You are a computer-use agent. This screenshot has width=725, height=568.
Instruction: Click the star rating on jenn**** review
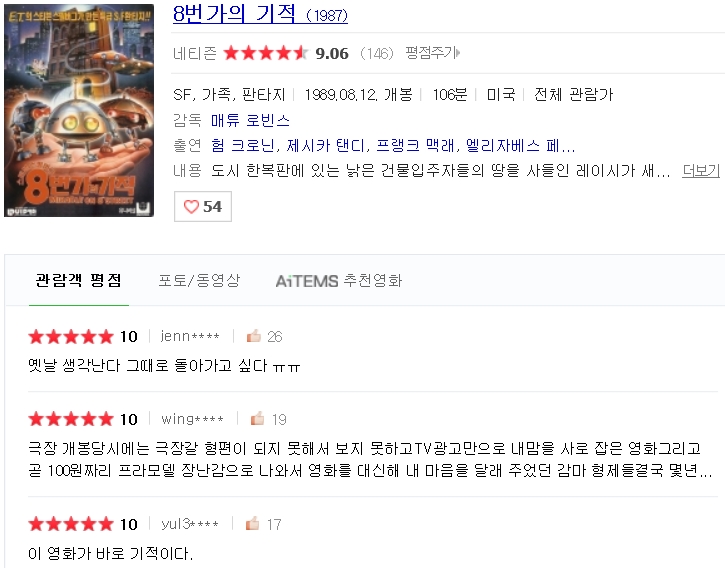(71, 336)
